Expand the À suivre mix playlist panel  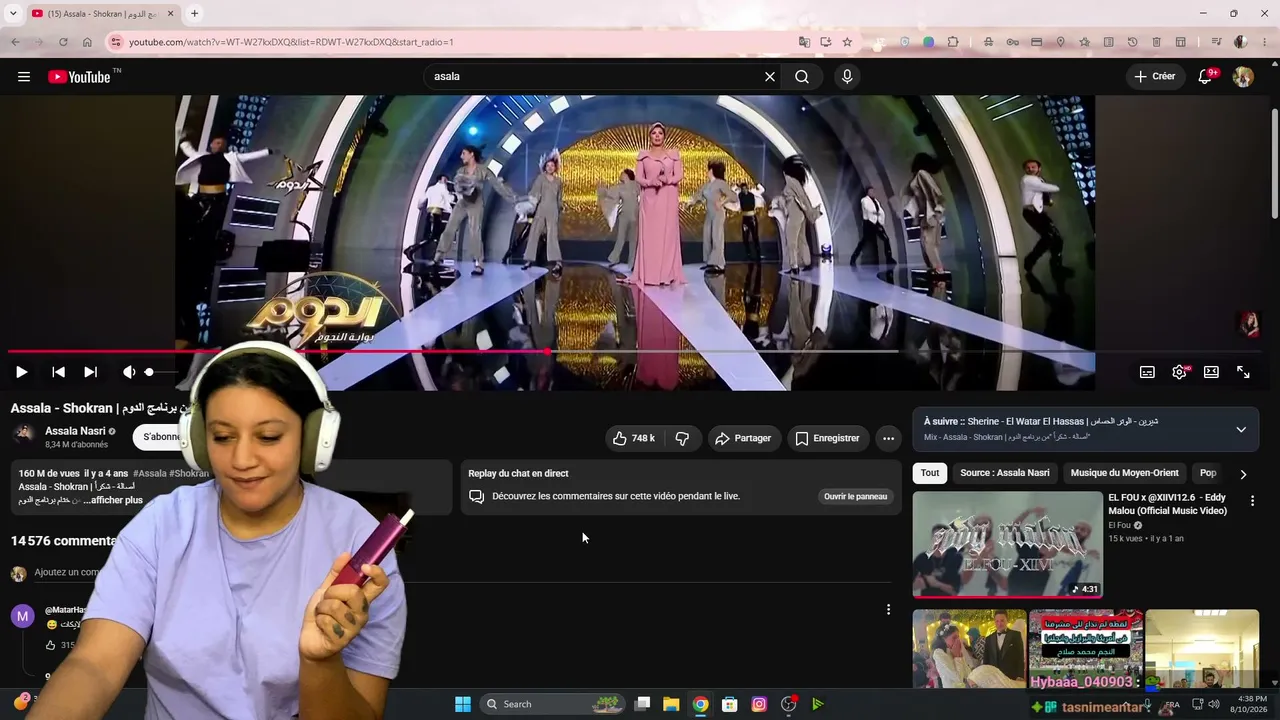[x=1241, y=430]
